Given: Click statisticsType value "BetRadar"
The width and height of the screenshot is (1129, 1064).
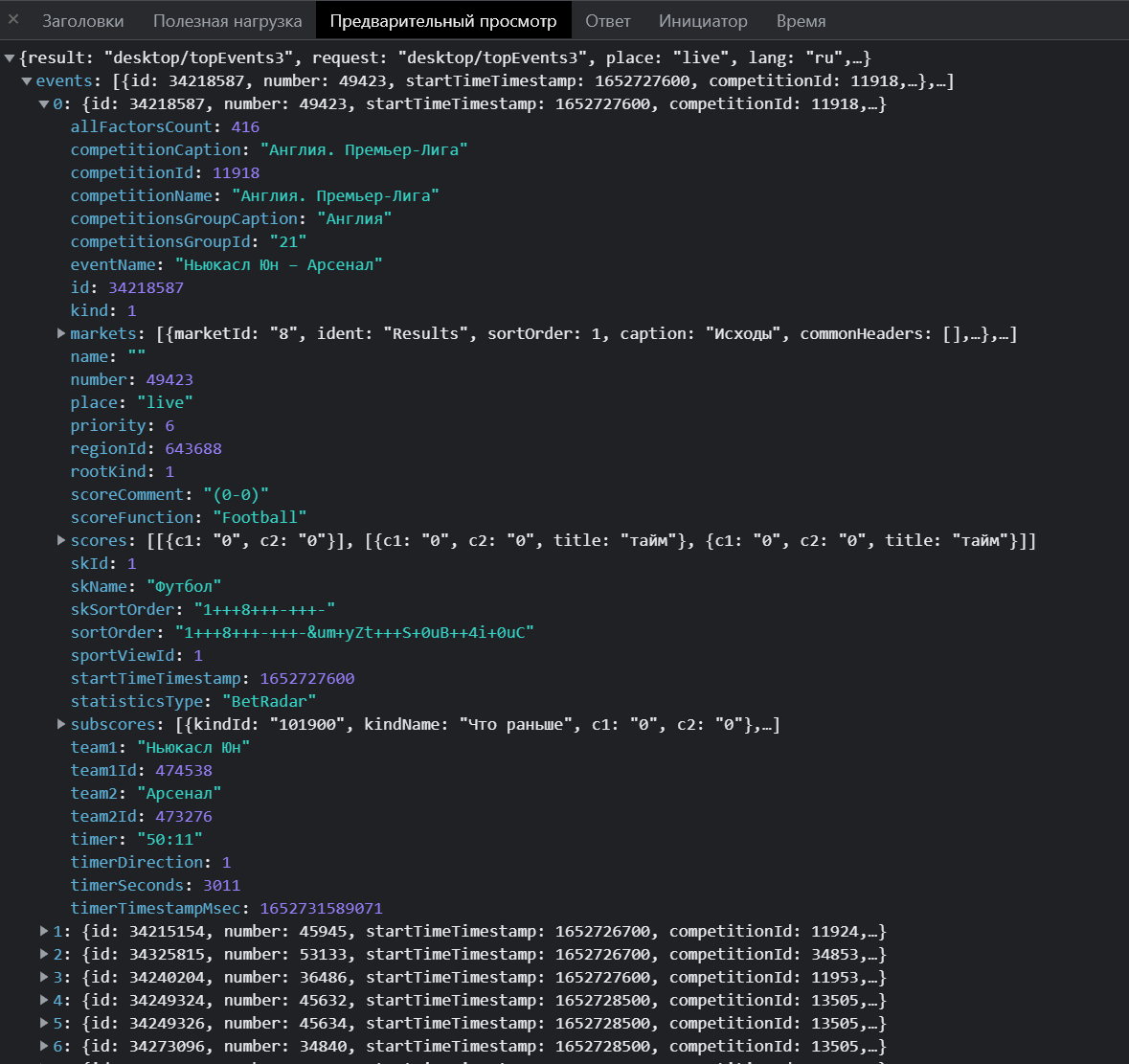Looking at the screenshot, I should pos(268,701).
